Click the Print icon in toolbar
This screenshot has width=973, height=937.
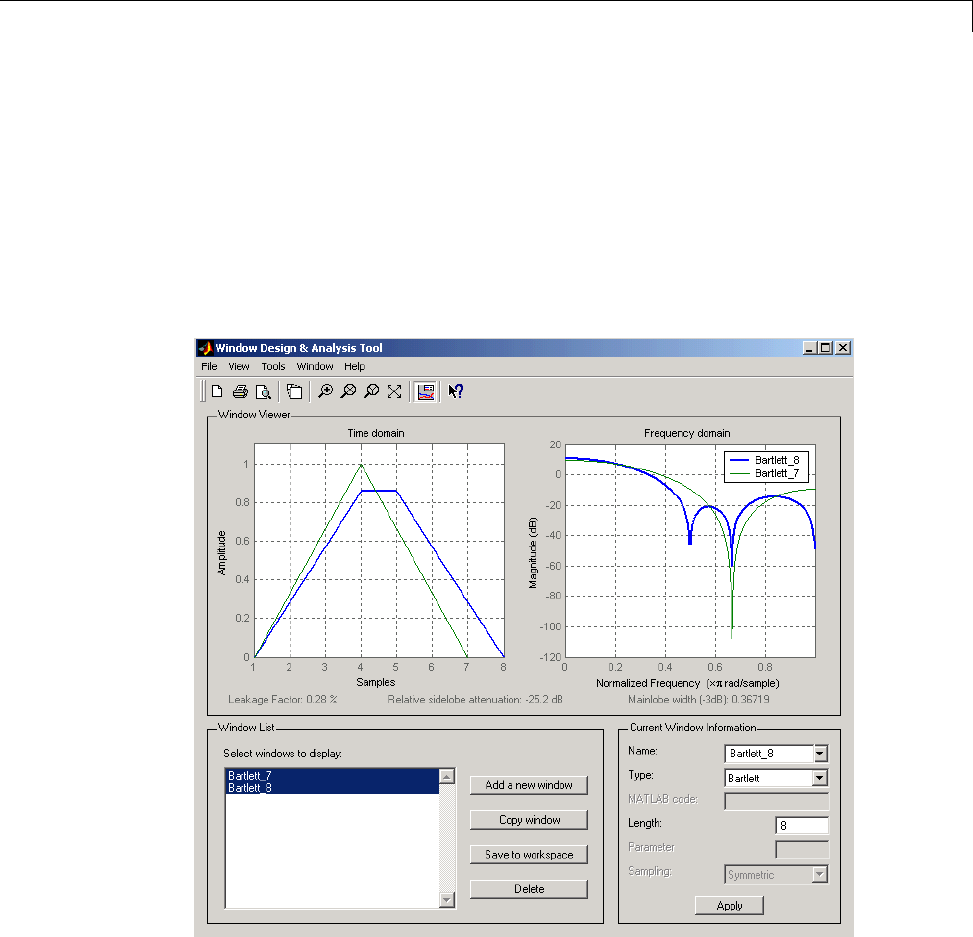(240, 392)
